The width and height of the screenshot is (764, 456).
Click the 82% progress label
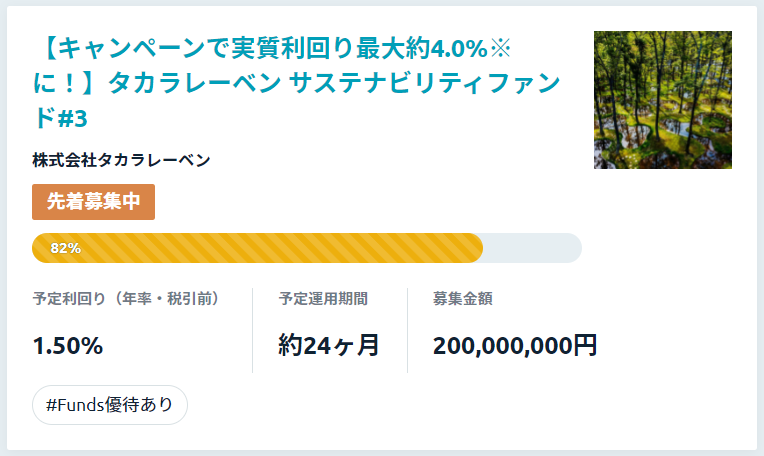(66, 248)
